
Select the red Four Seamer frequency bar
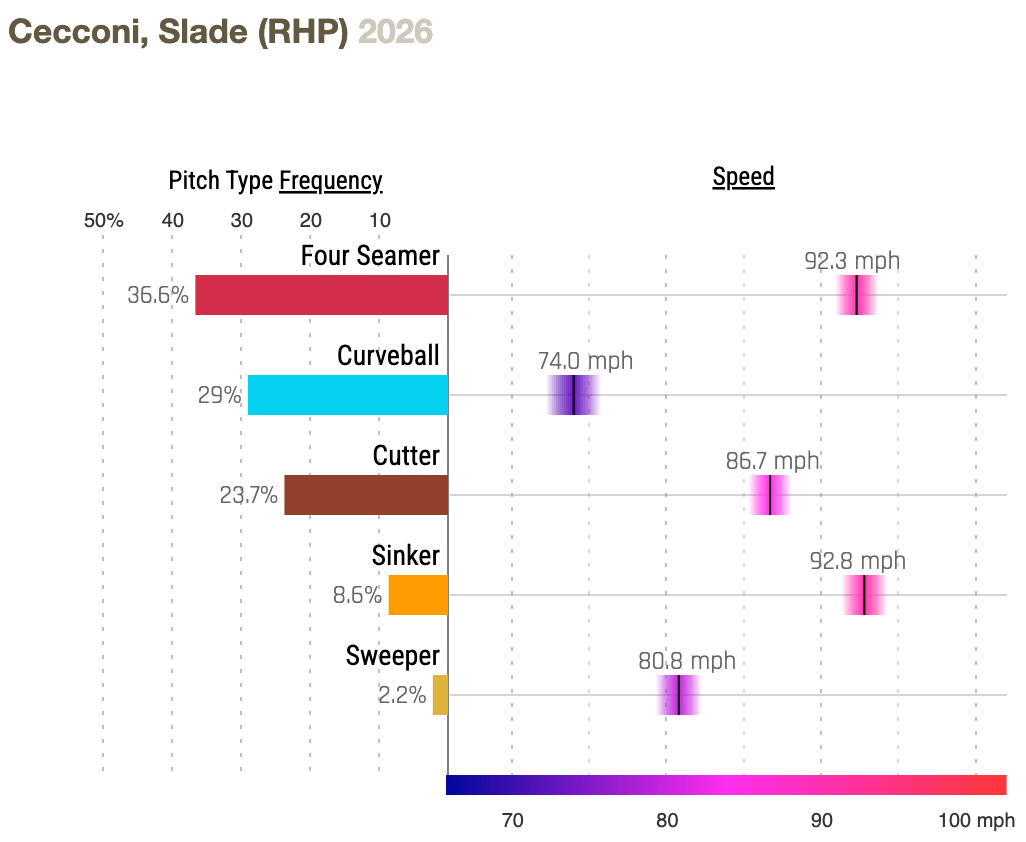tap(321, 295)
